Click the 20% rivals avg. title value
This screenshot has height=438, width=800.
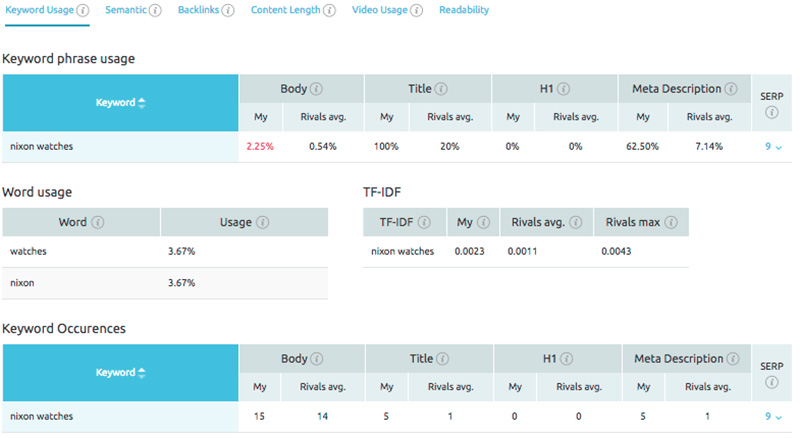449,147
